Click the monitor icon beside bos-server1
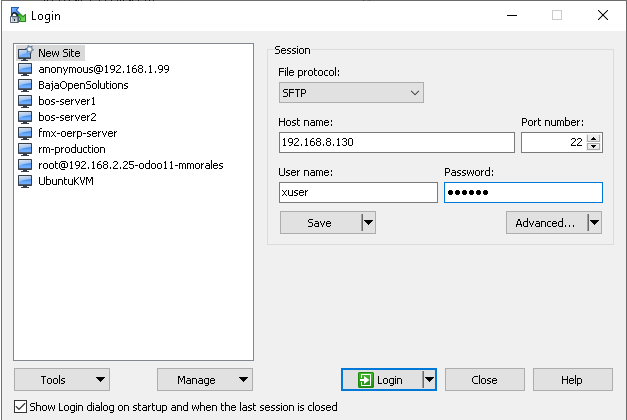 coord(25,101)
